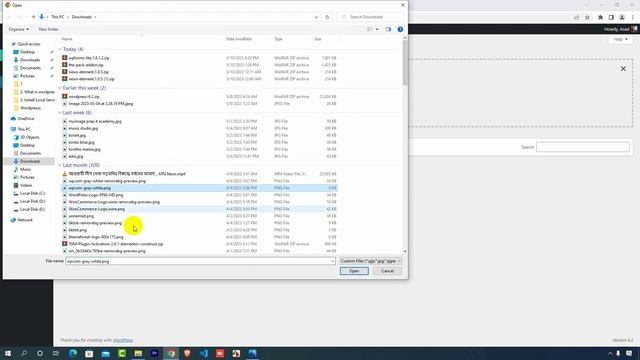Select wordpress-6.2.zip file
The height and width of the screenshot is (360, 640).
pos(84,97)
